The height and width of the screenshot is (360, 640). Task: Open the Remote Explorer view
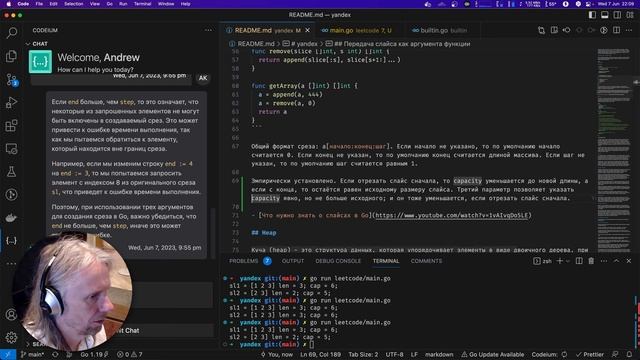(x=11, y=149)
